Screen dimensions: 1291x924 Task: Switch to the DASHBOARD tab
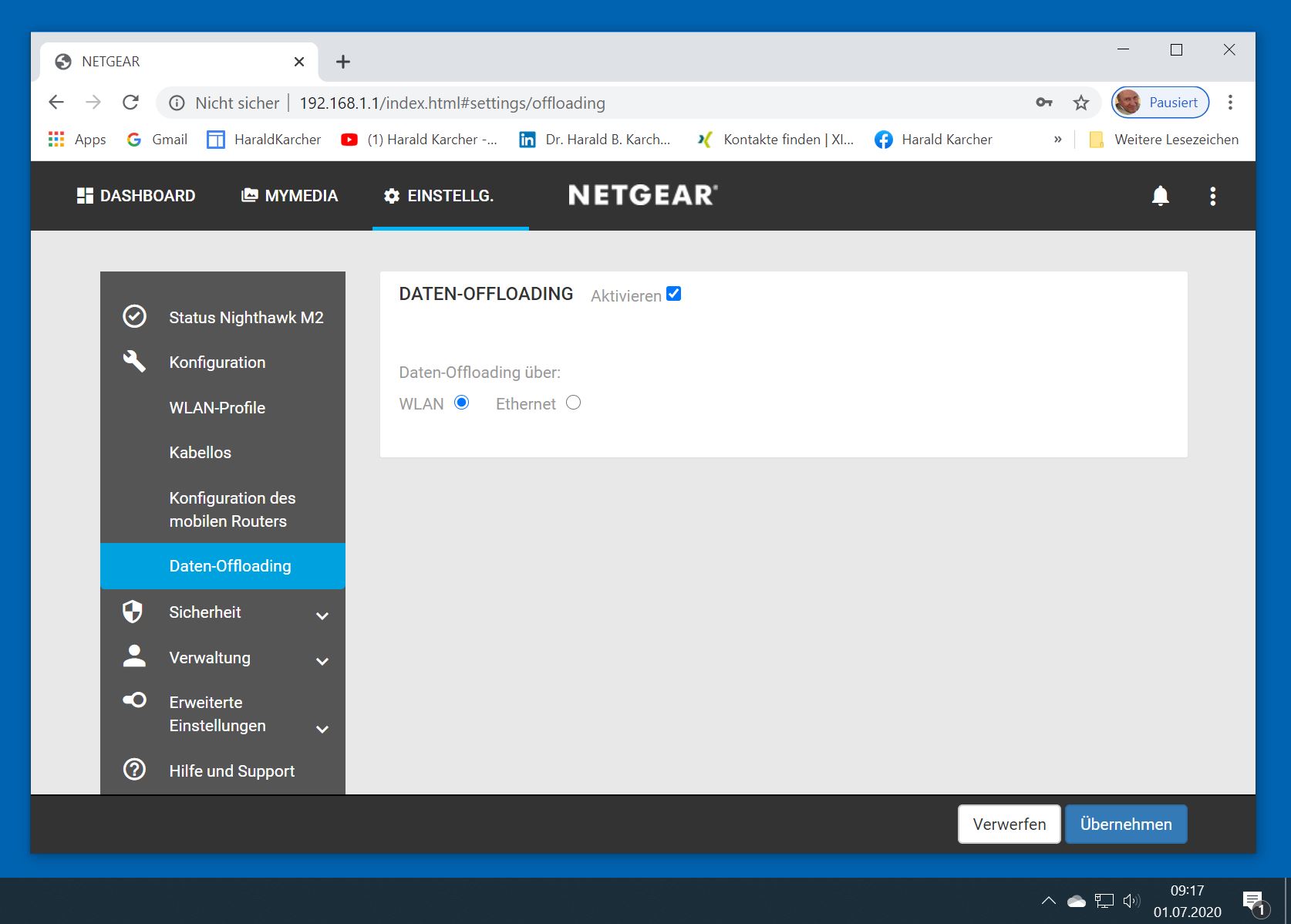(137, 196)
